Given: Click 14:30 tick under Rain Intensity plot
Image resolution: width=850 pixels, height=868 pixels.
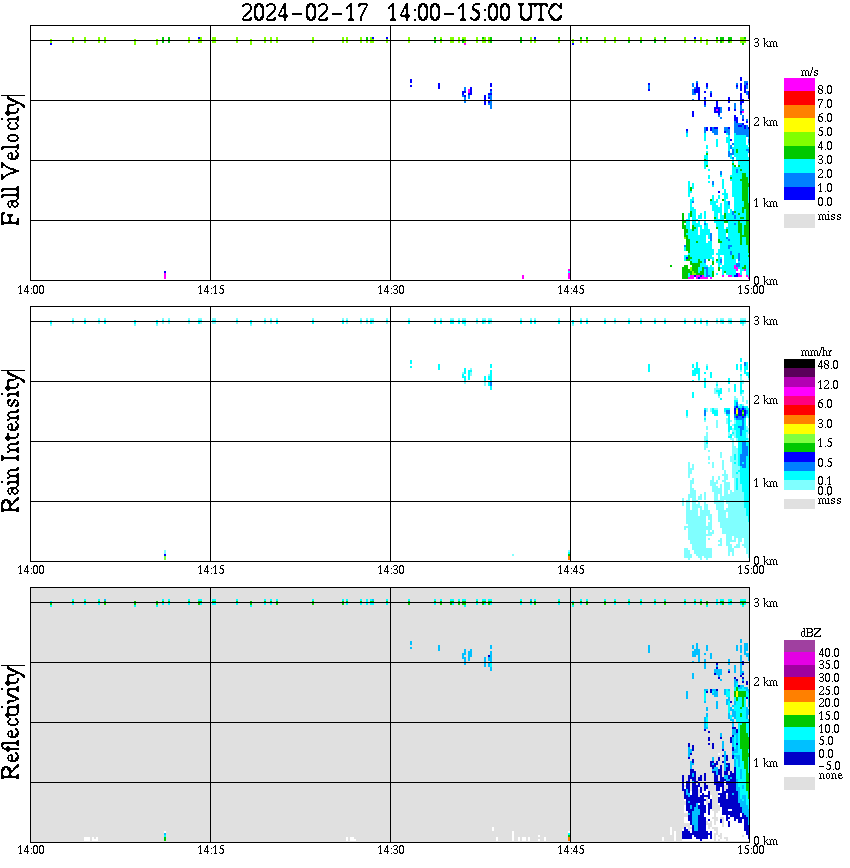Looking at the screenshot, I should coord(390,570).
